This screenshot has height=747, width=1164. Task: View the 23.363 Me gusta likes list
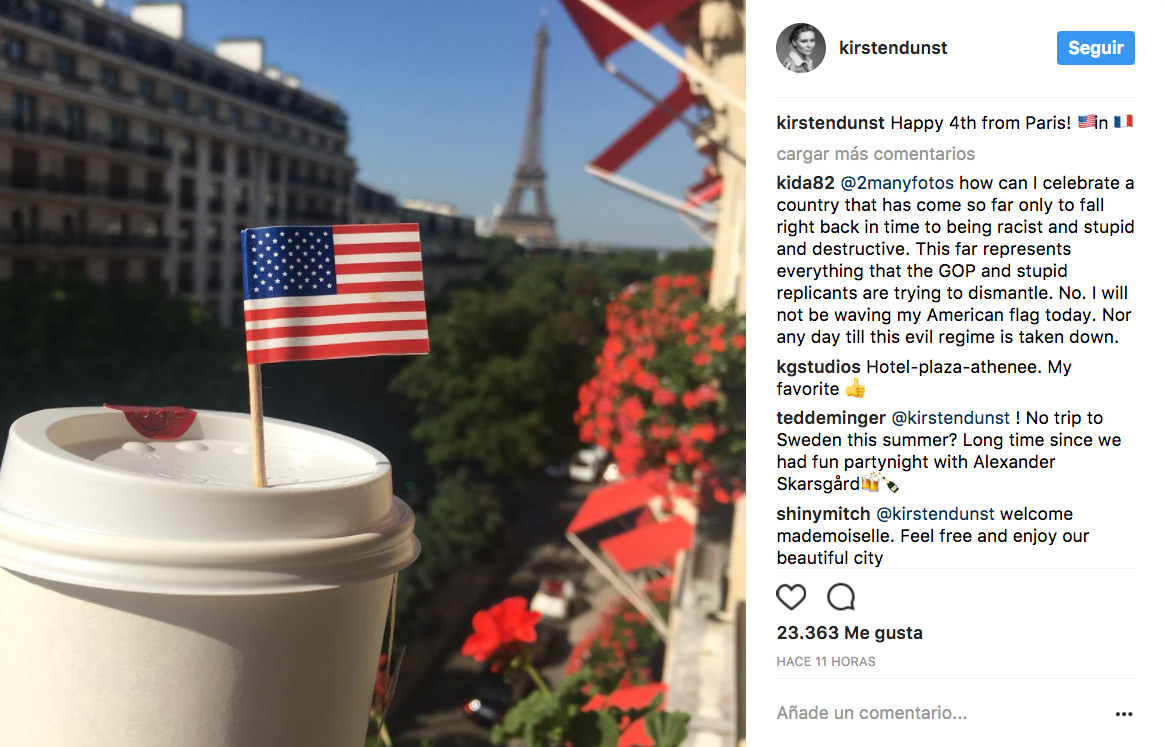coord(849,633)
